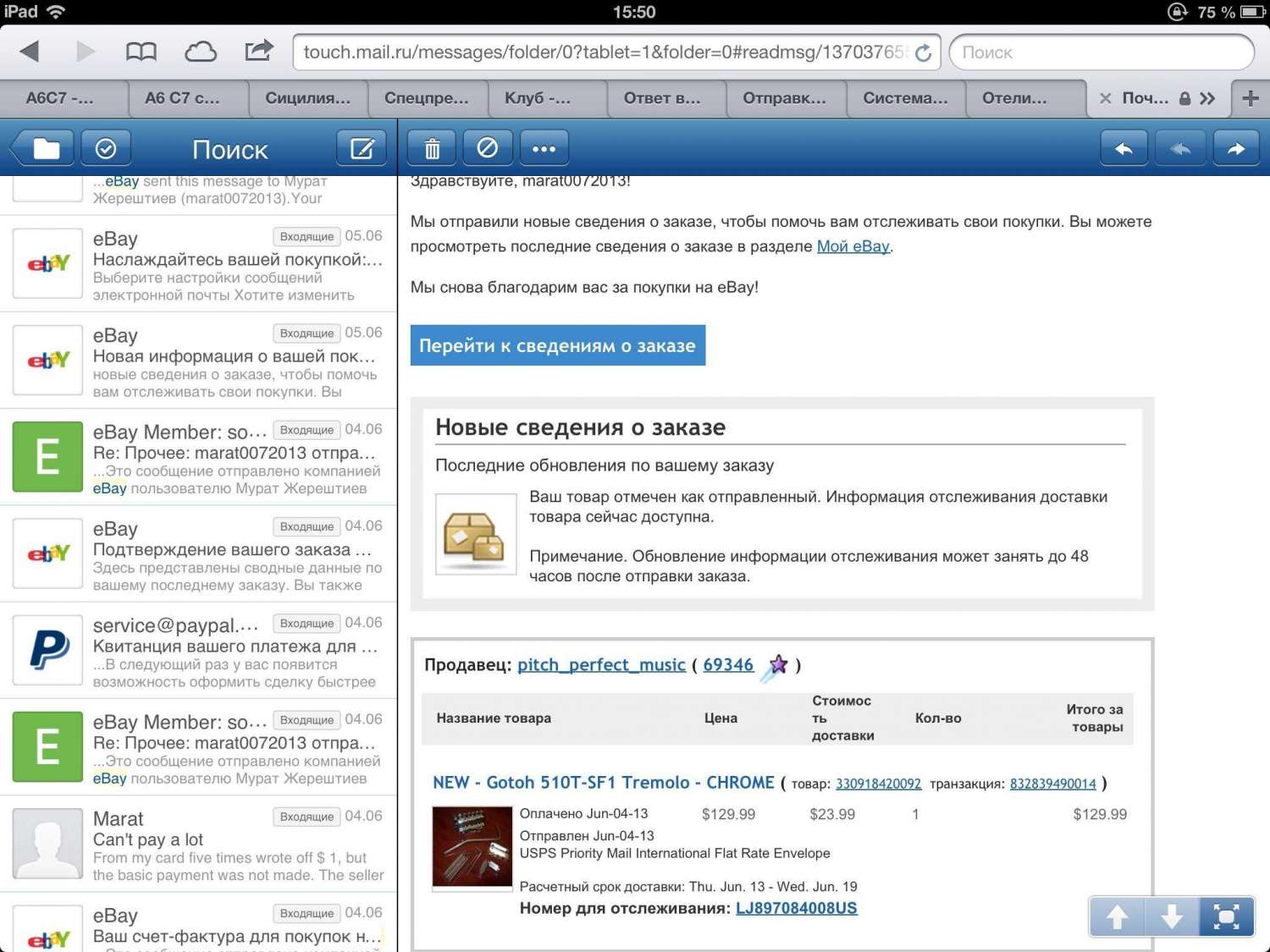
Task: Compose a new email with the pencil icon
Action: point(362,149)
